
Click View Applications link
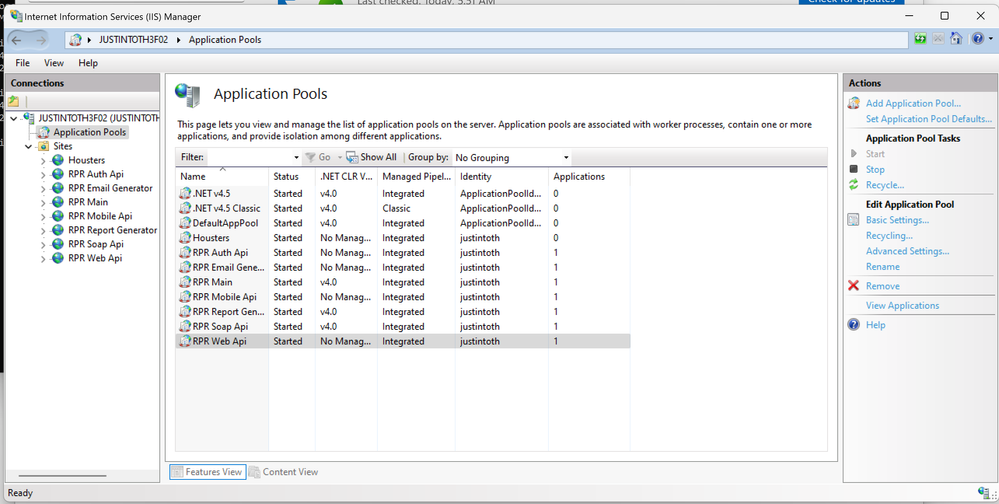point(902,305)
